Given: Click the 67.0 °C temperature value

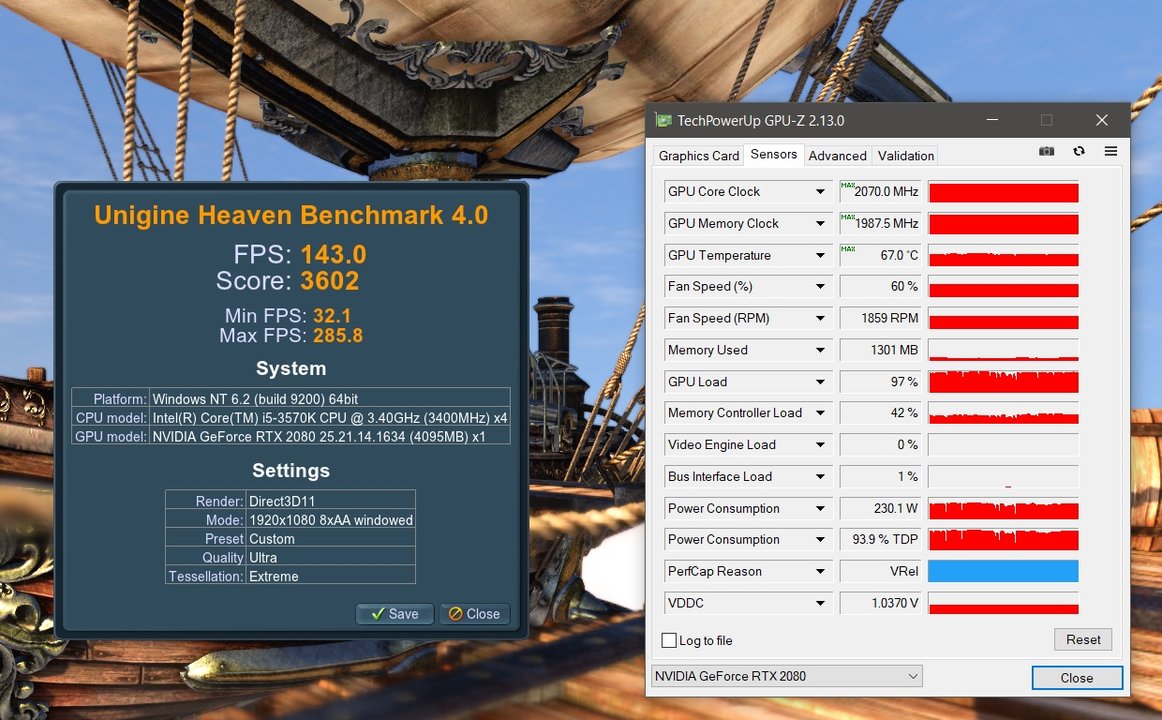Looking at the screenshot, I should (880, 256).
